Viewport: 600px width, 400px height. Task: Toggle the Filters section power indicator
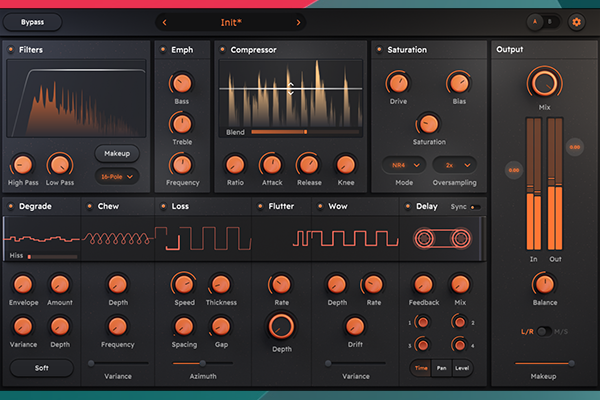(x=11, y=49)
